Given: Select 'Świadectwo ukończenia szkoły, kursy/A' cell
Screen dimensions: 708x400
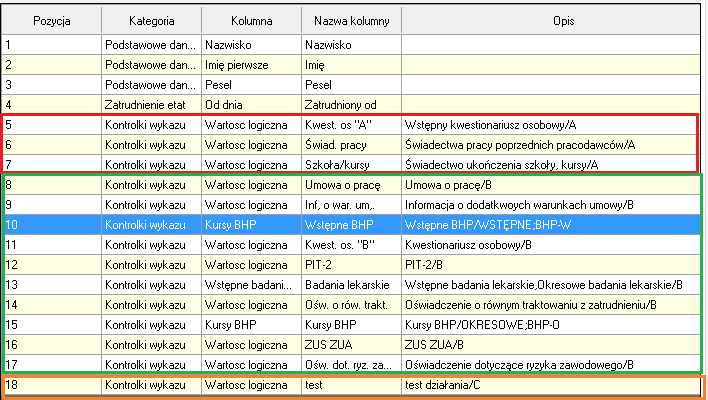Looking at the screenshot, I should point(551,165).
